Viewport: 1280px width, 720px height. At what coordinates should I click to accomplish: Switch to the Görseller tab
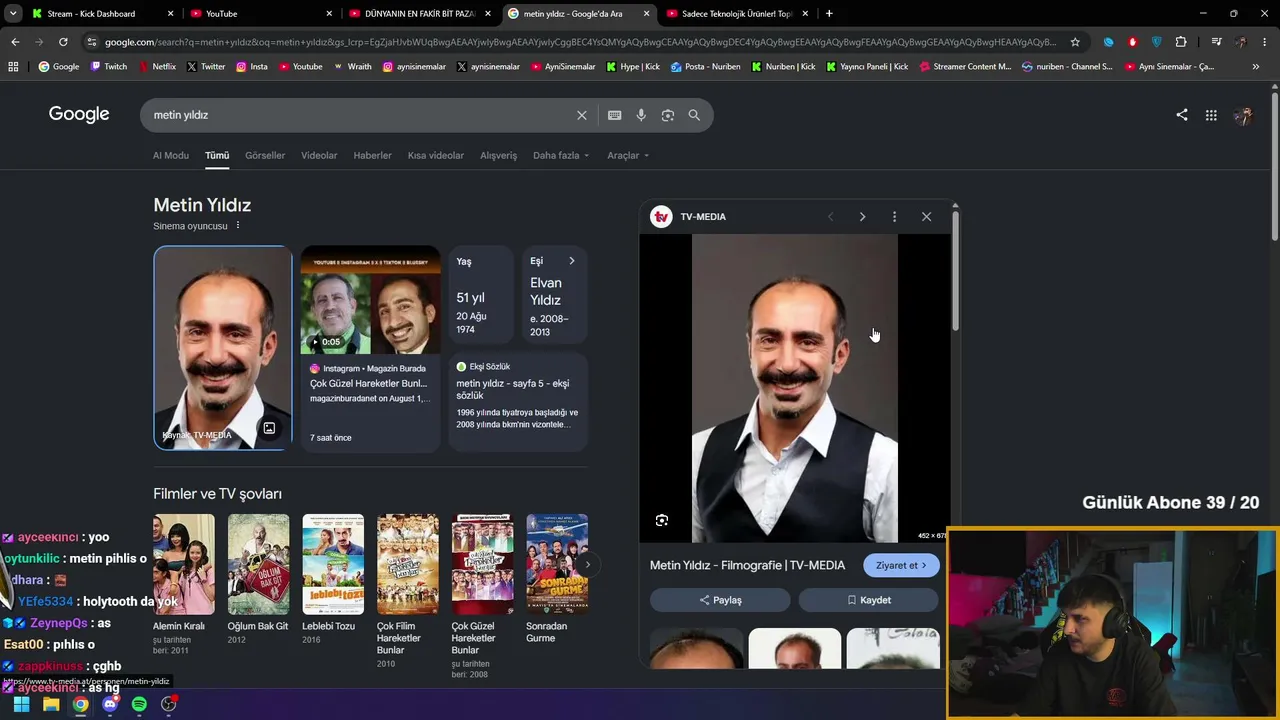(x=265, y=155)
